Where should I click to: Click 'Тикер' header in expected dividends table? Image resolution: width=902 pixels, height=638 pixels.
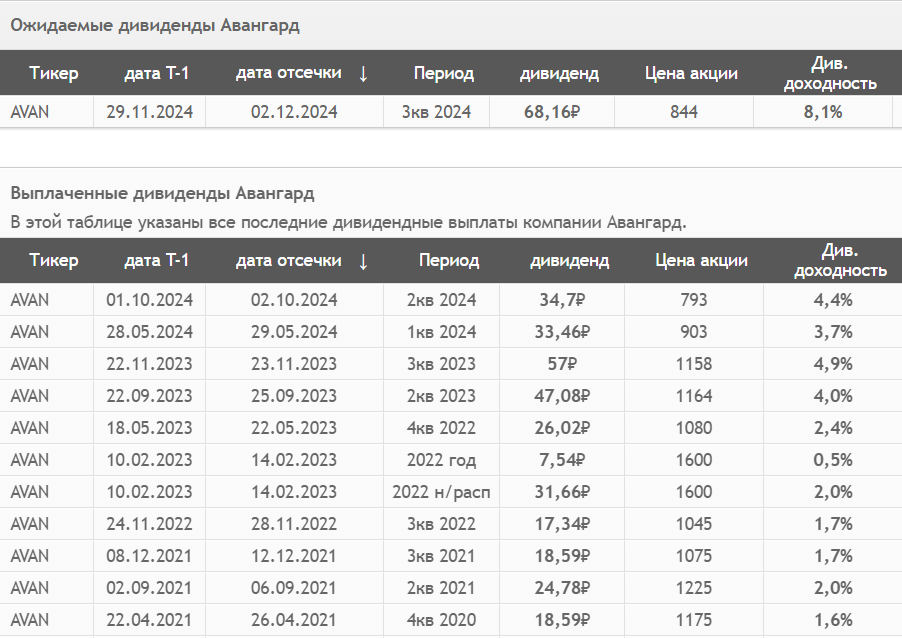[53, 73]
